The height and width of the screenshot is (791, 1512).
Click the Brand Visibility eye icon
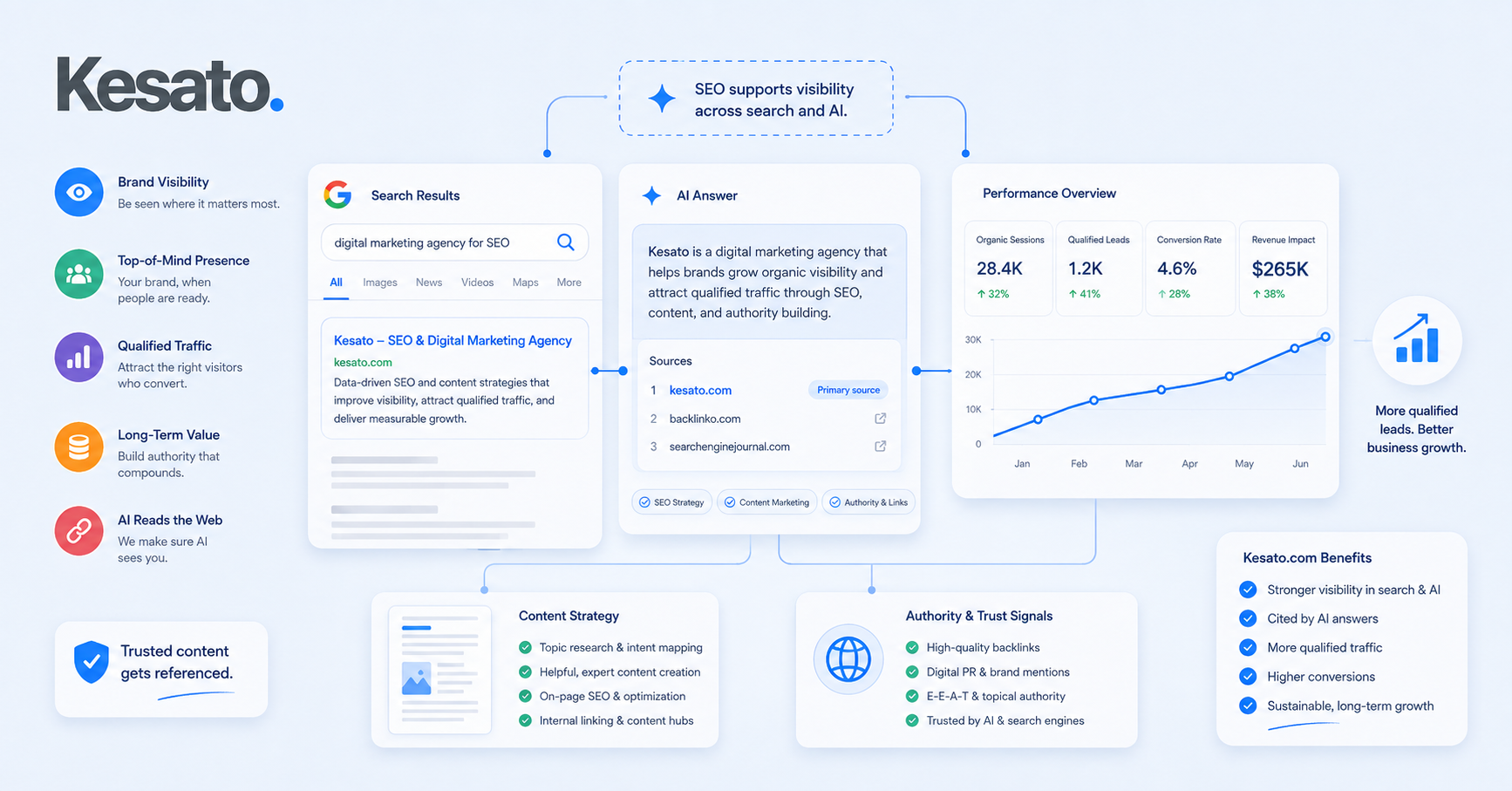(79, 192)
